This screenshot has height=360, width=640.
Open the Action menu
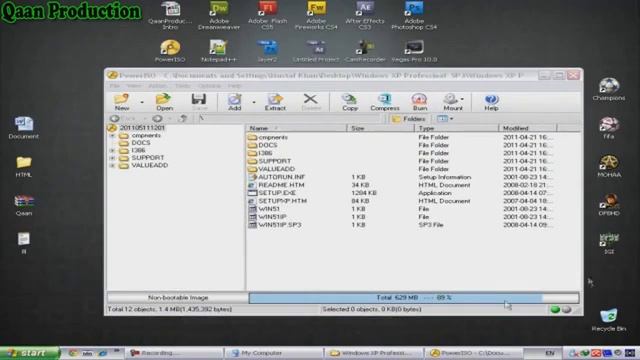[x=158, y=86]
